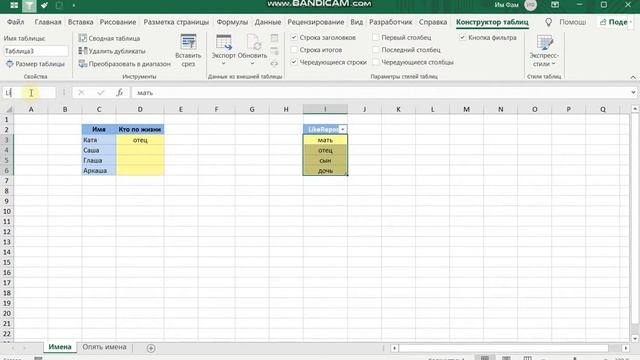Toggle Строка итогов checkbox
The image size is (640, 360).
click(294, 50)
